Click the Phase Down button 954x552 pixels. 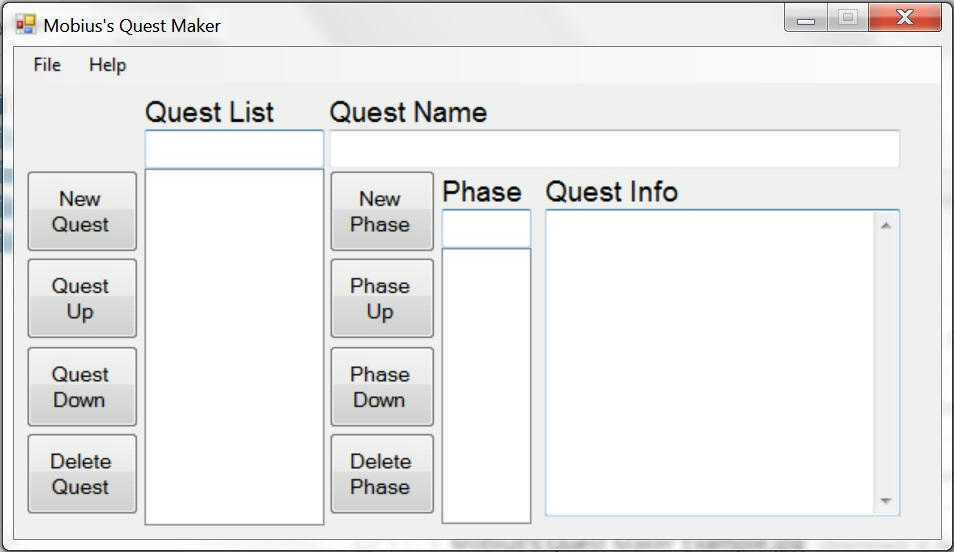point(382,386)
